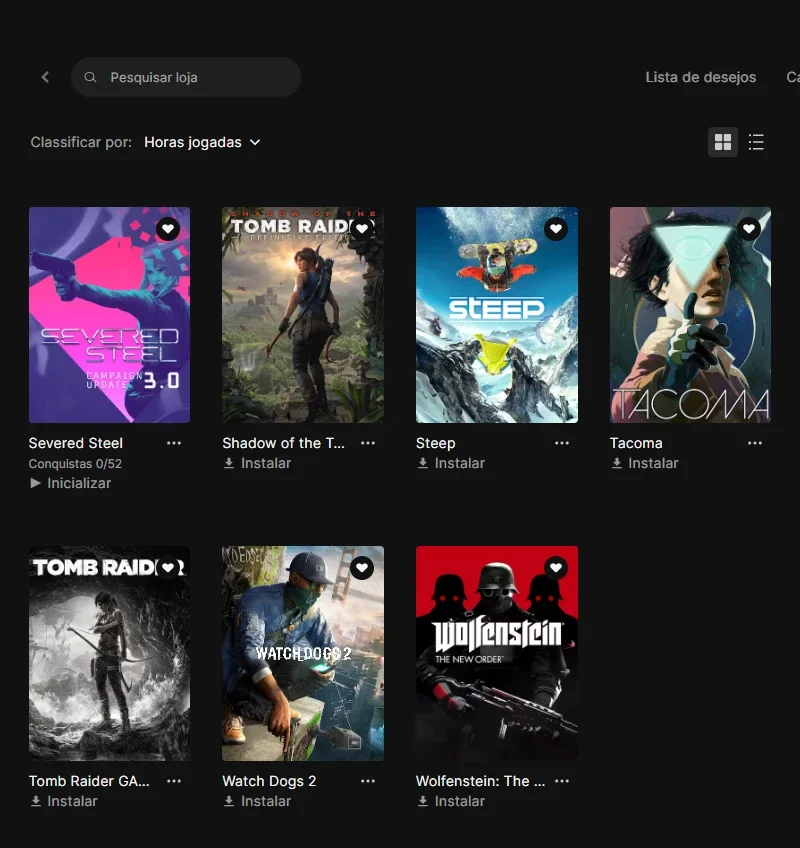Toggle favorite heart on Watch Dogs 2

click(x=362, y=567)
